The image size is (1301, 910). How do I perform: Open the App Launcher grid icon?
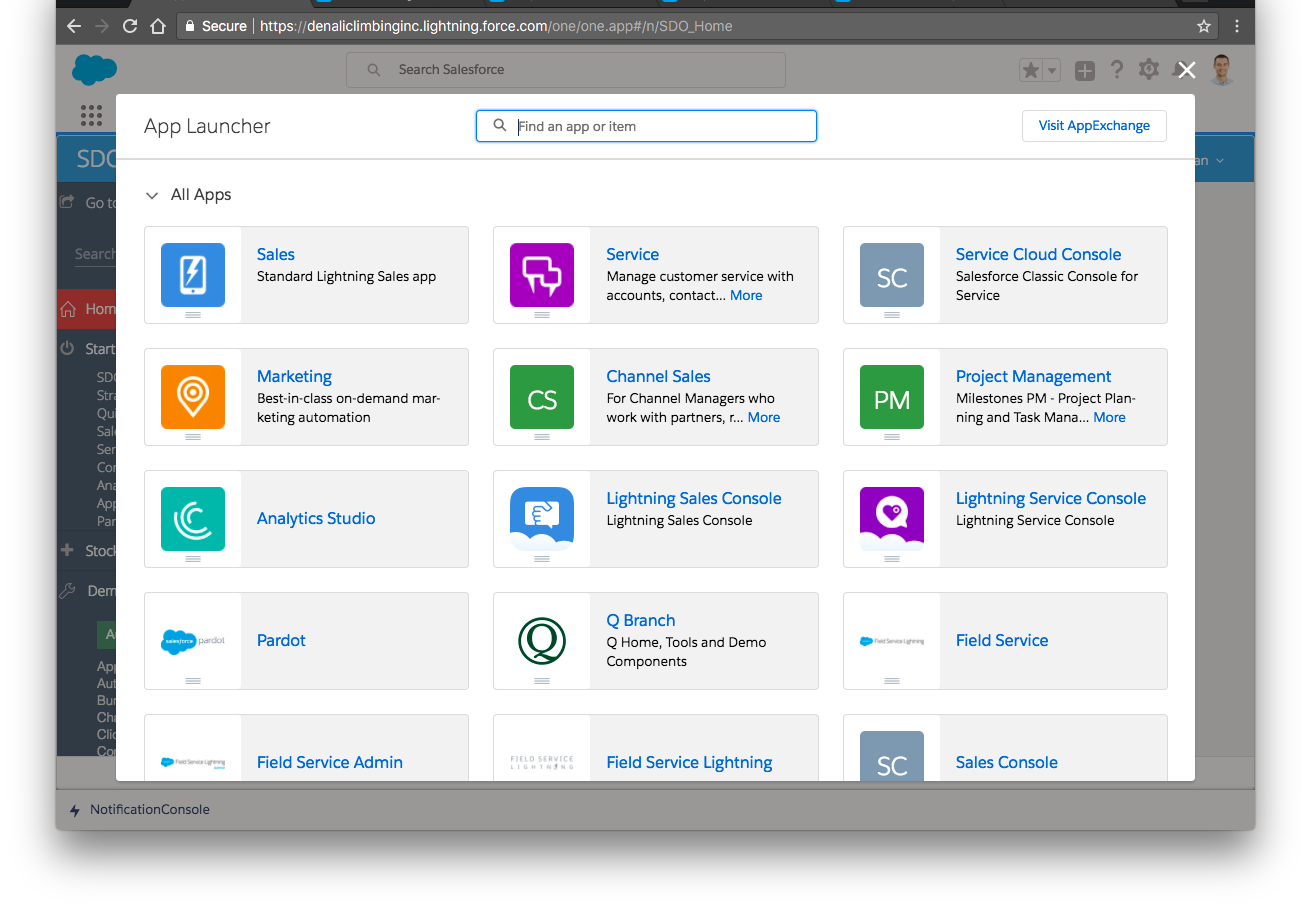click(91, 114)
